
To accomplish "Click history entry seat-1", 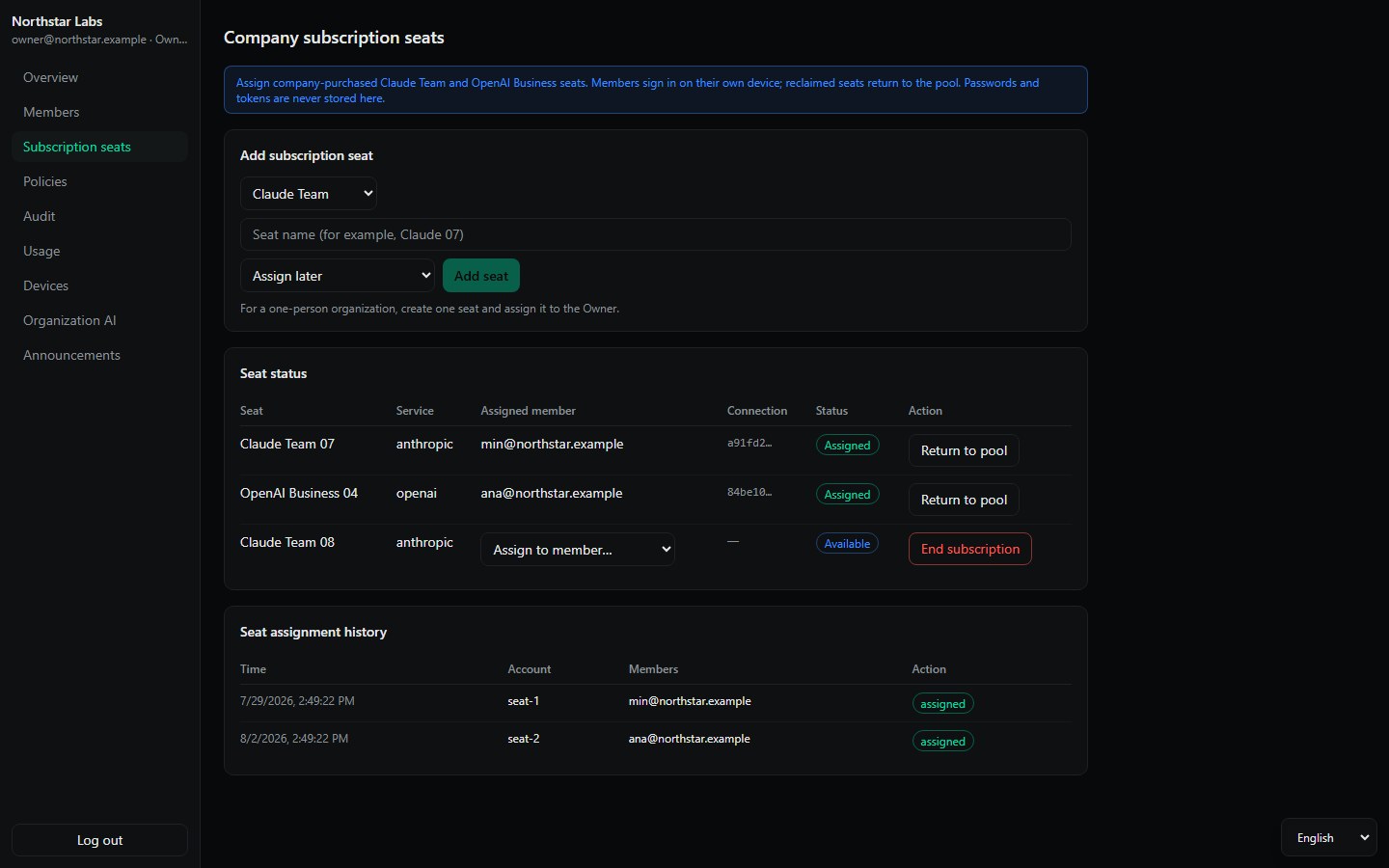I will [x=524, y=701].
